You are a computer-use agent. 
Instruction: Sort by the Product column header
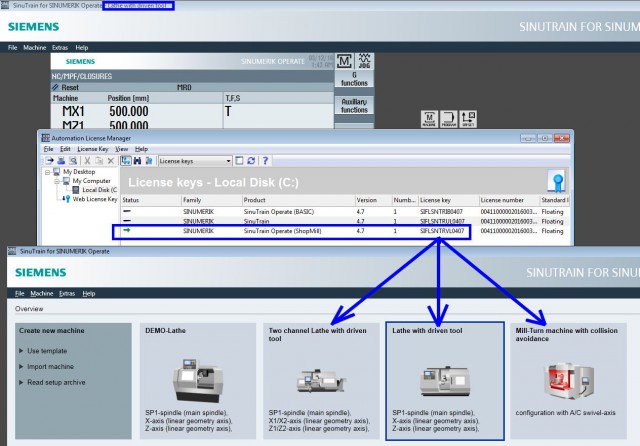298,200
